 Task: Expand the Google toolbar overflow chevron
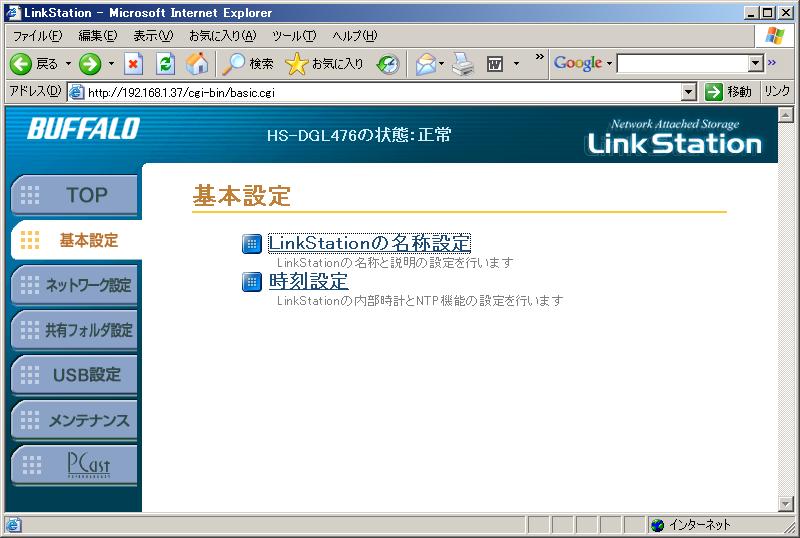click(x=771, y=62)
